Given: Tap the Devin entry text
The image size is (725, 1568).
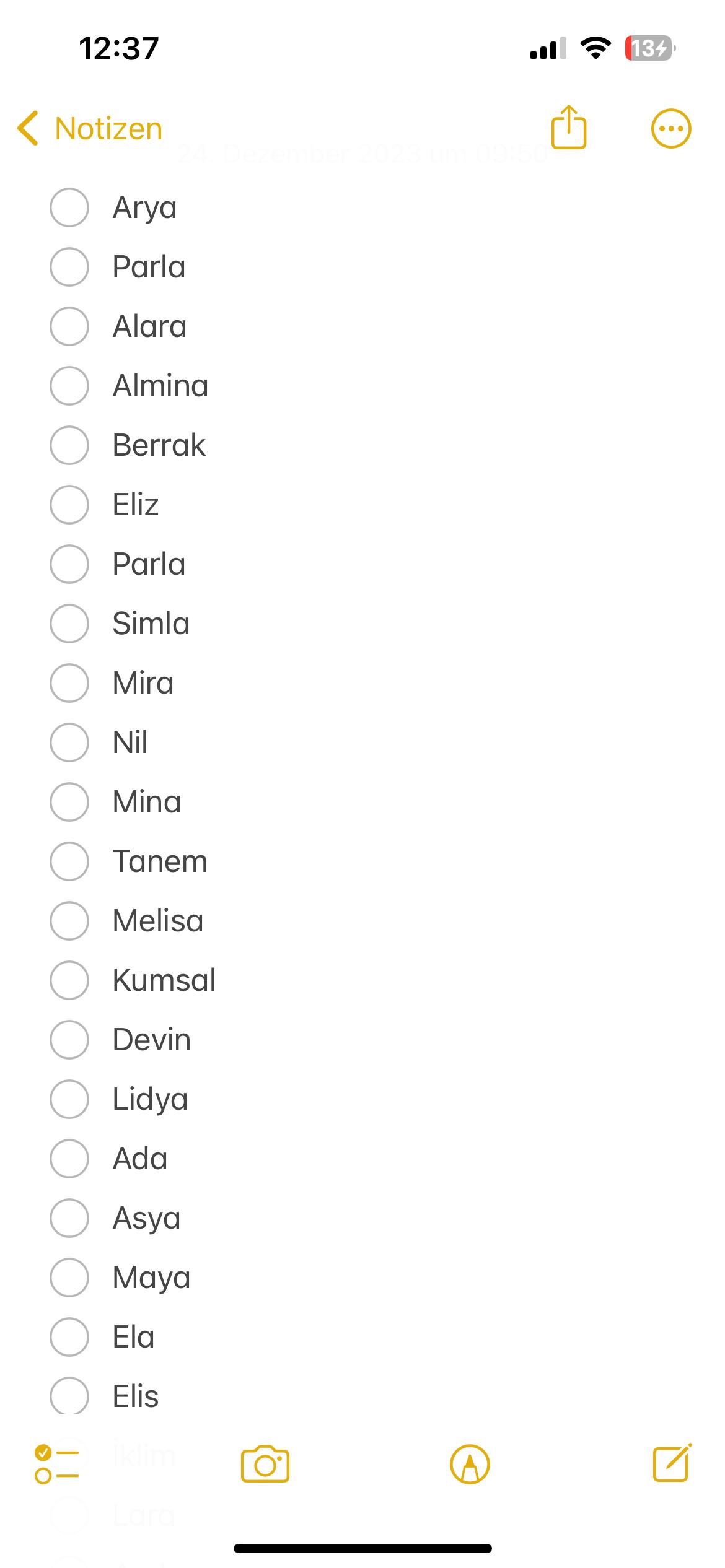Looking at the screenshot, I should click(152, 1040).
